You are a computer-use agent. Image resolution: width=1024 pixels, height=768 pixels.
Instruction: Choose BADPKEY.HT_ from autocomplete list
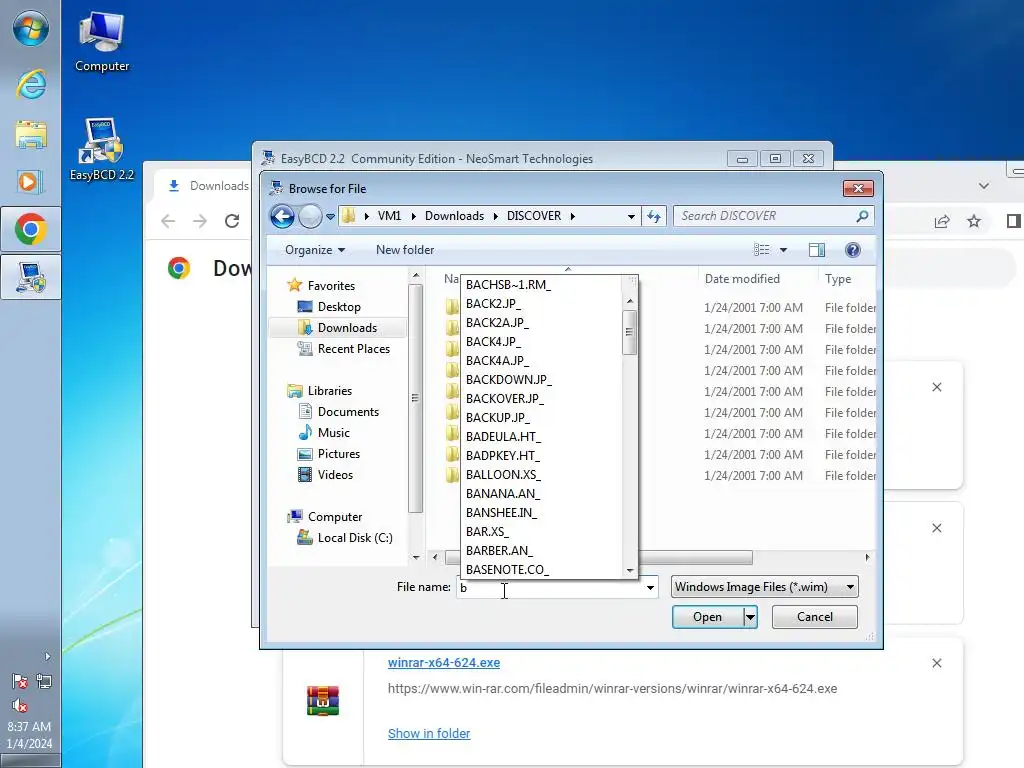tap(542, 455)
